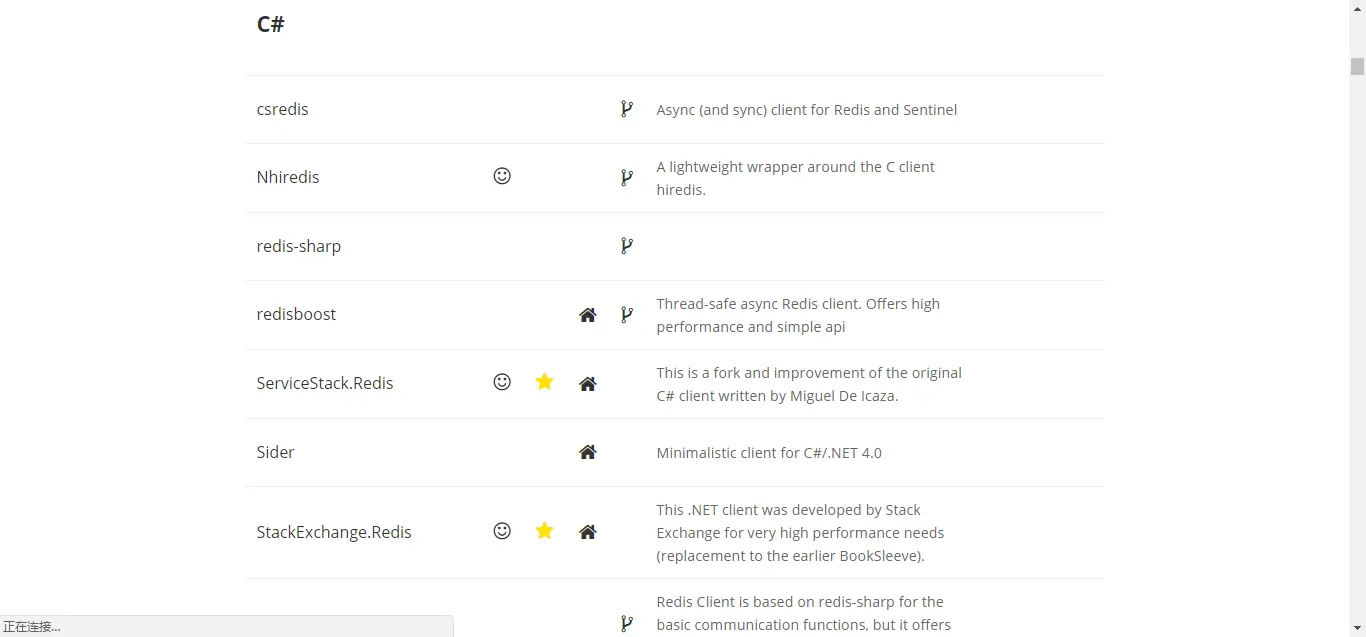The image size is (1366, 637).
Task: Open the repository fork icon beside the "Redis Client is based on redis-sharp" description
Action: coord(626,624)
